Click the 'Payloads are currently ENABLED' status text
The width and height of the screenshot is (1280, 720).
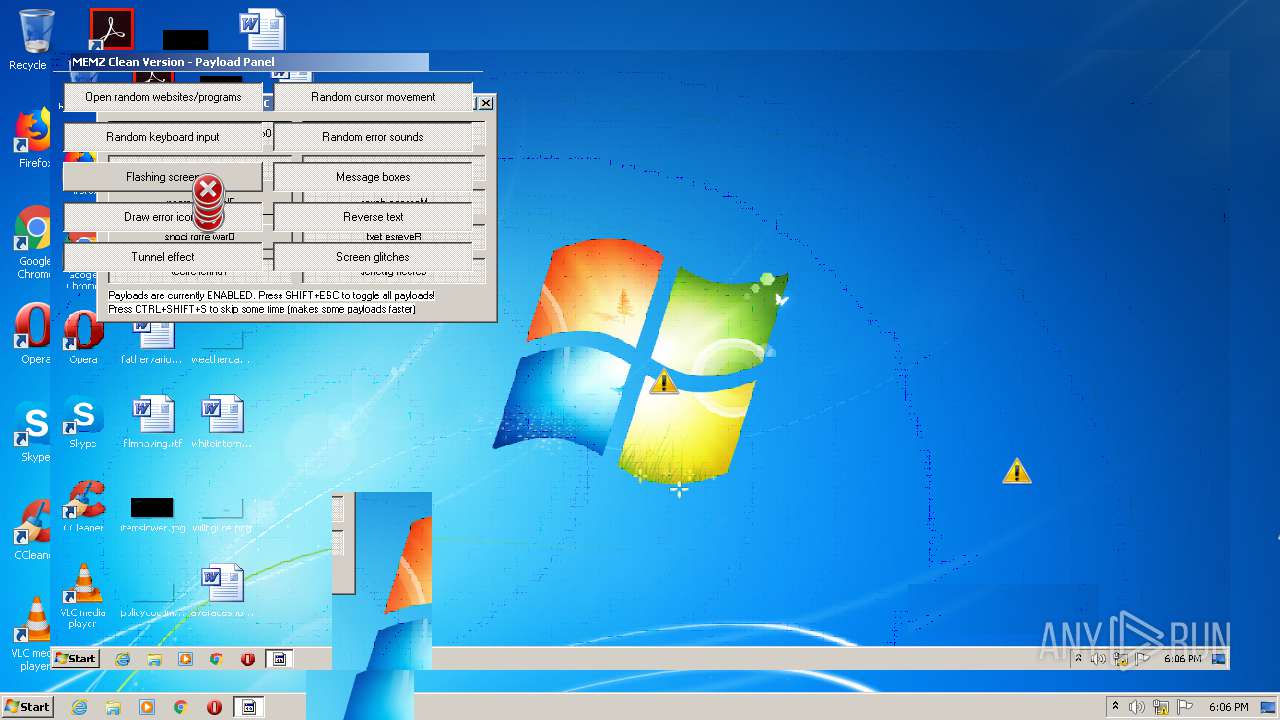click(x=271, y=296)
